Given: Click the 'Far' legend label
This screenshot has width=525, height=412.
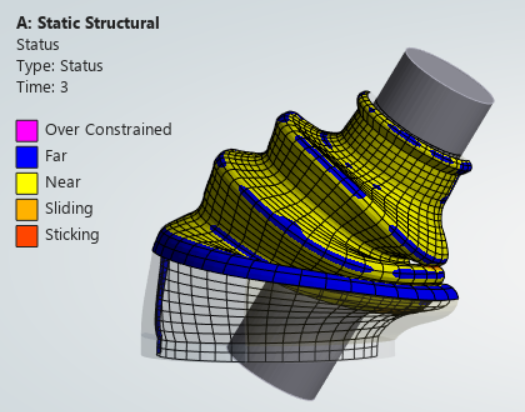Looking at the screenshot, I should (x=56, y=156).
